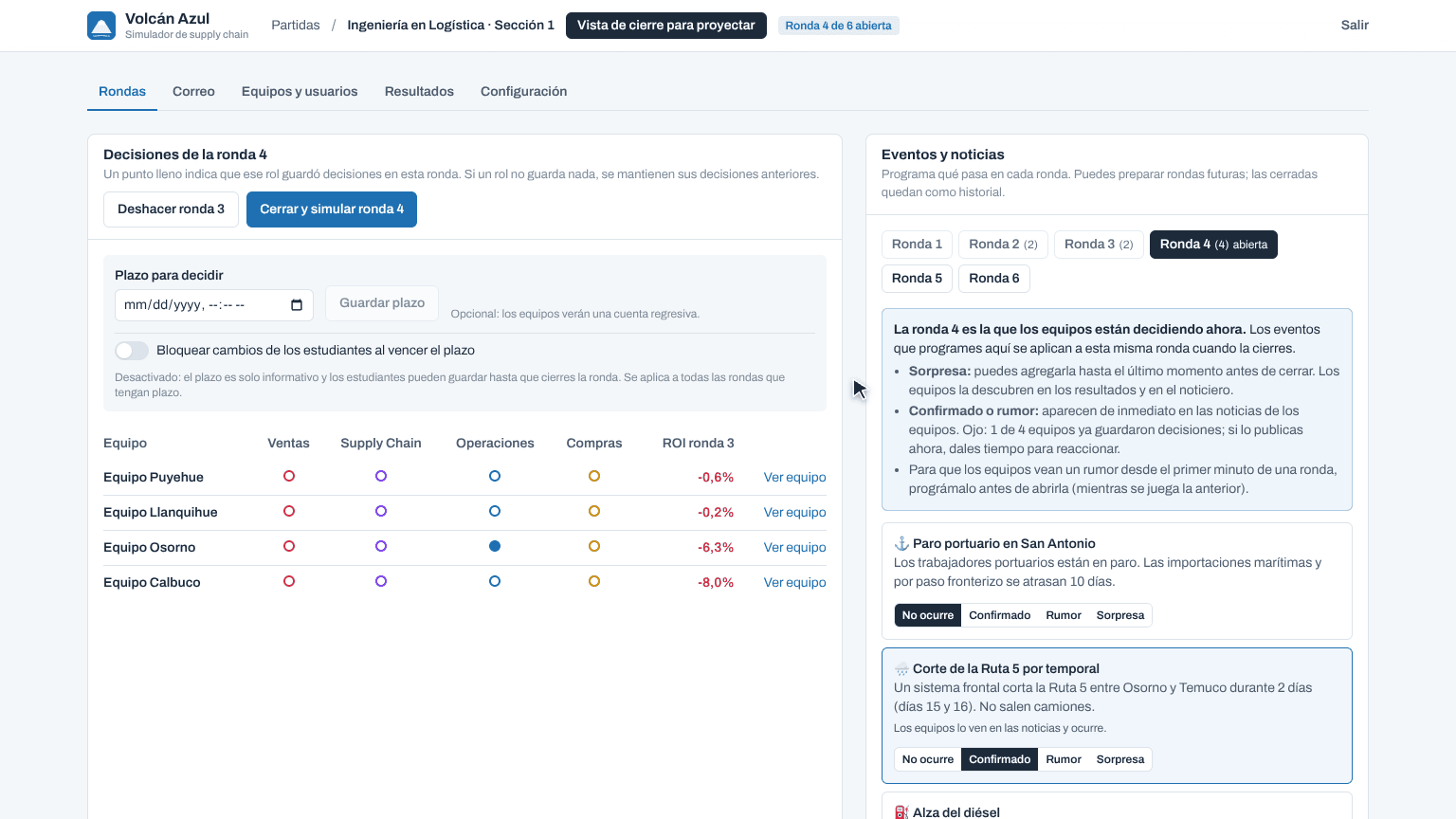This screenshot has height=819, width=1456.
Task: Click the anchor icon of Paro portuario
Action: click(x=901, y=543)
